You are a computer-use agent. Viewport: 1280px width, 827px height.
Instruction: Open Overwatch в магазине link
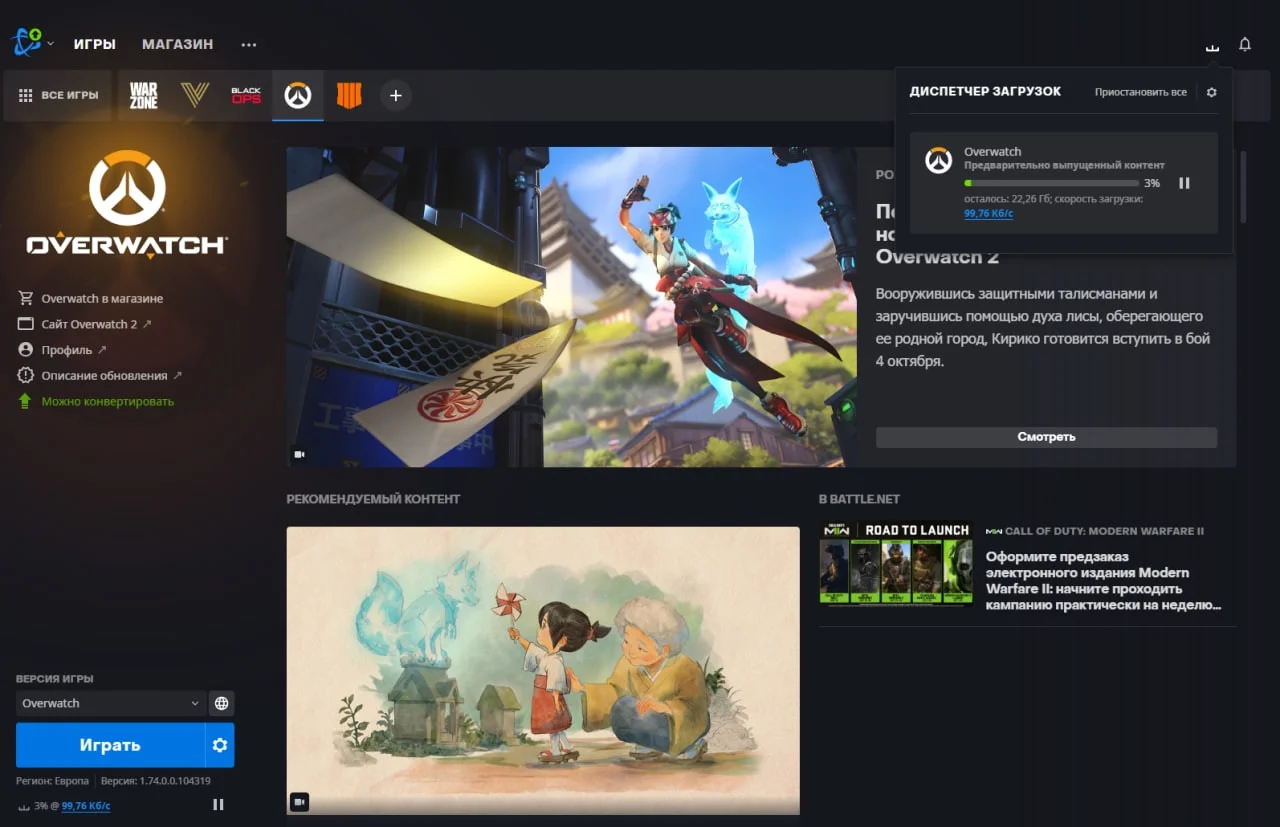(x=102, y=298)
